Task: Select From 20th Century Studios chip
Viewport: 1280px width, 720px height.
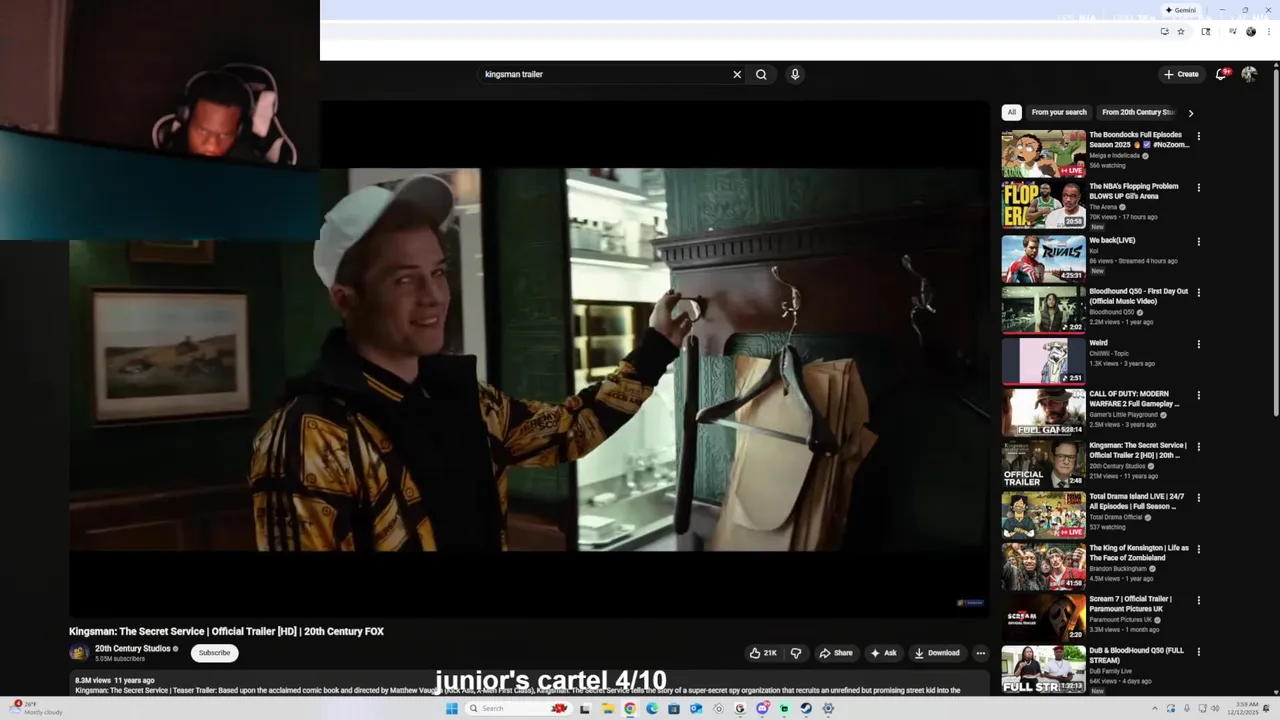Action: [x=1137, y=112]
